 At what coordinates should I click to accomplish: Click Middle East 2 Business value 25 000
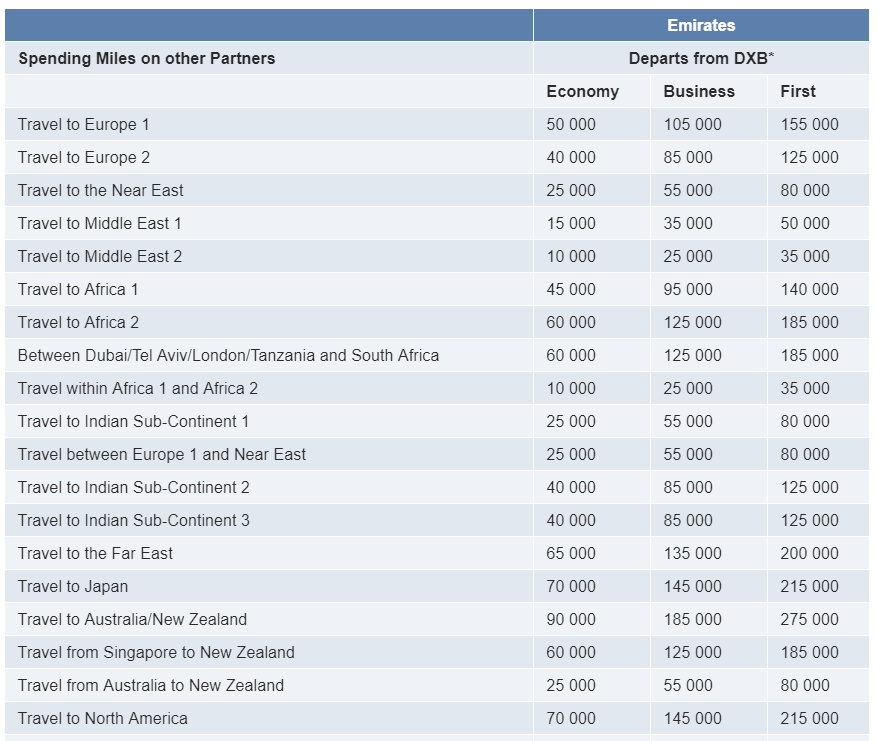pos(688,257)
